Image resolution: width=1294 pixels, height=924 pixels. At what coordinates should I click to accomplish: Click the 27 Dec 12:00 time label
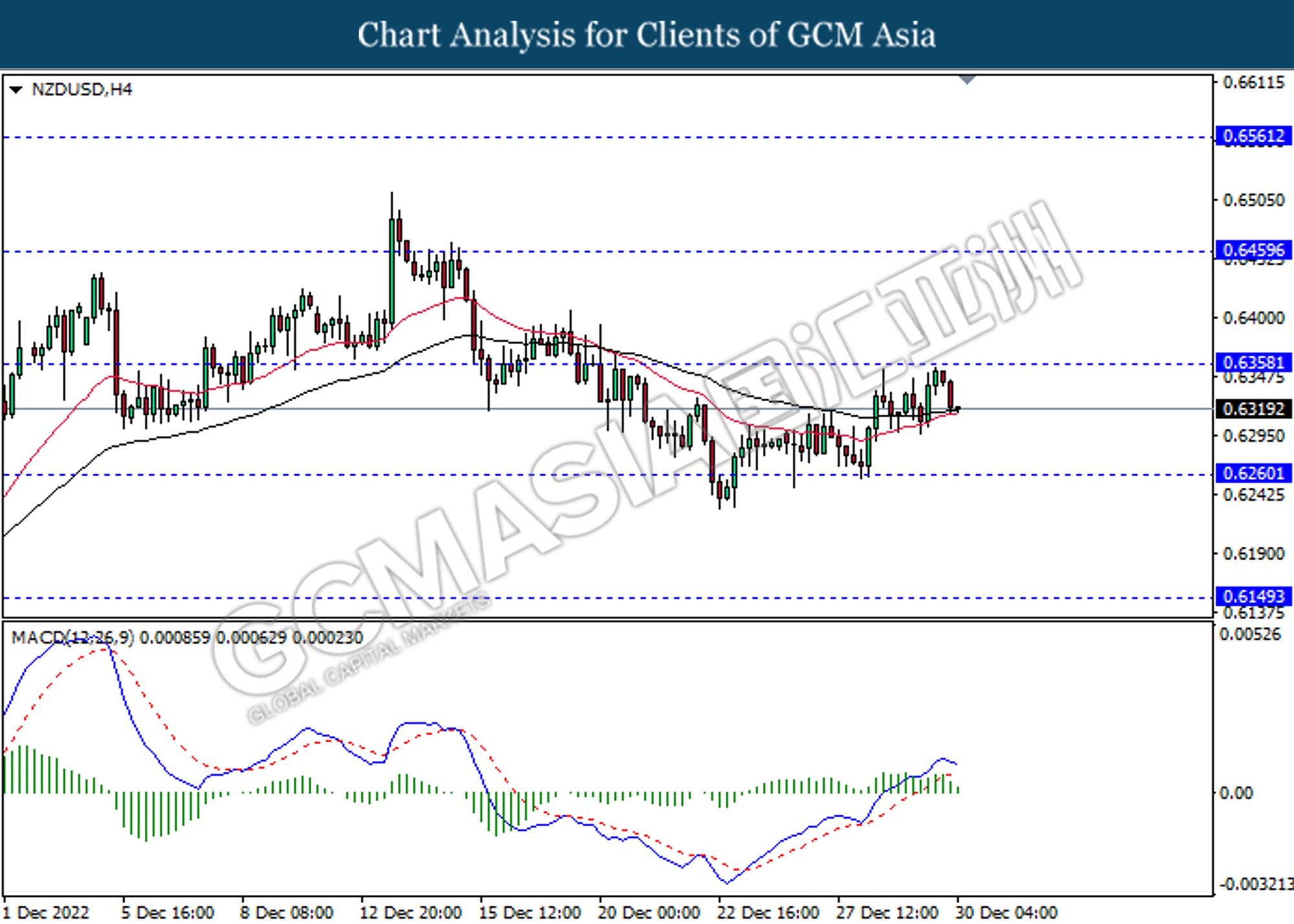click(x=887, y=913)
